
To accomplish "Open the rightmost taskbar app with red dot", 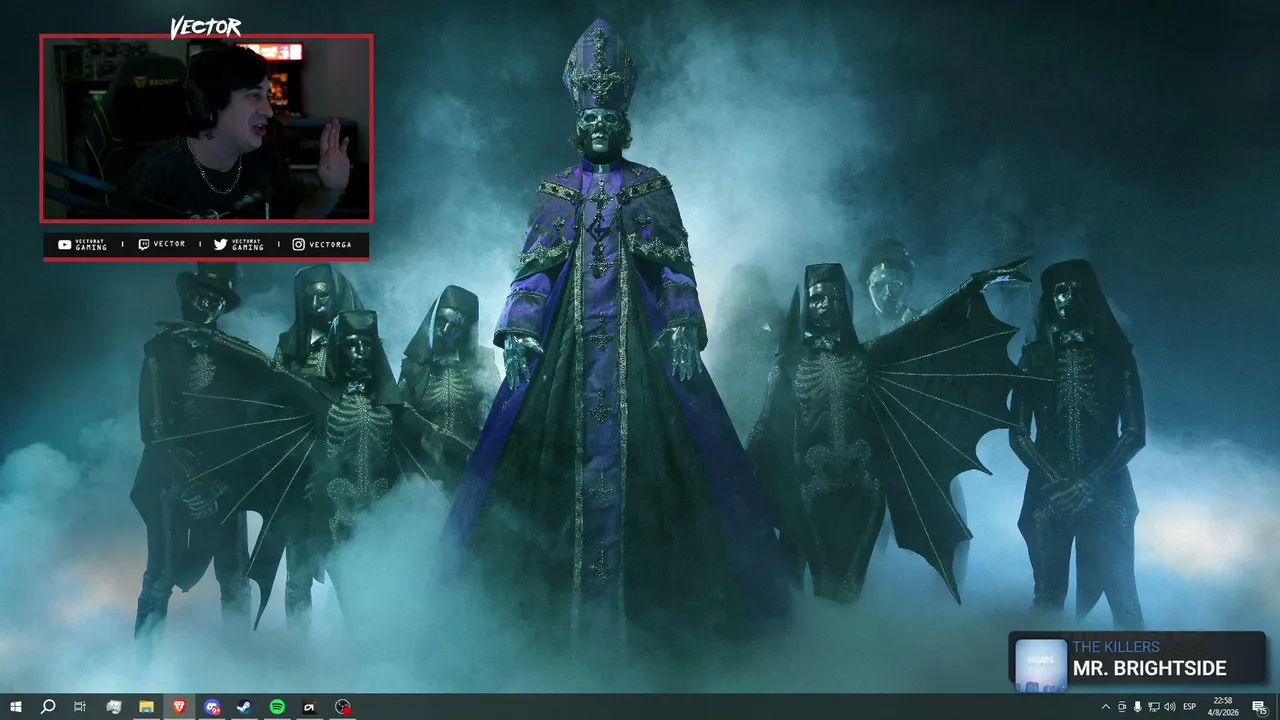I will pyautogui.click(x=343, y=707).
